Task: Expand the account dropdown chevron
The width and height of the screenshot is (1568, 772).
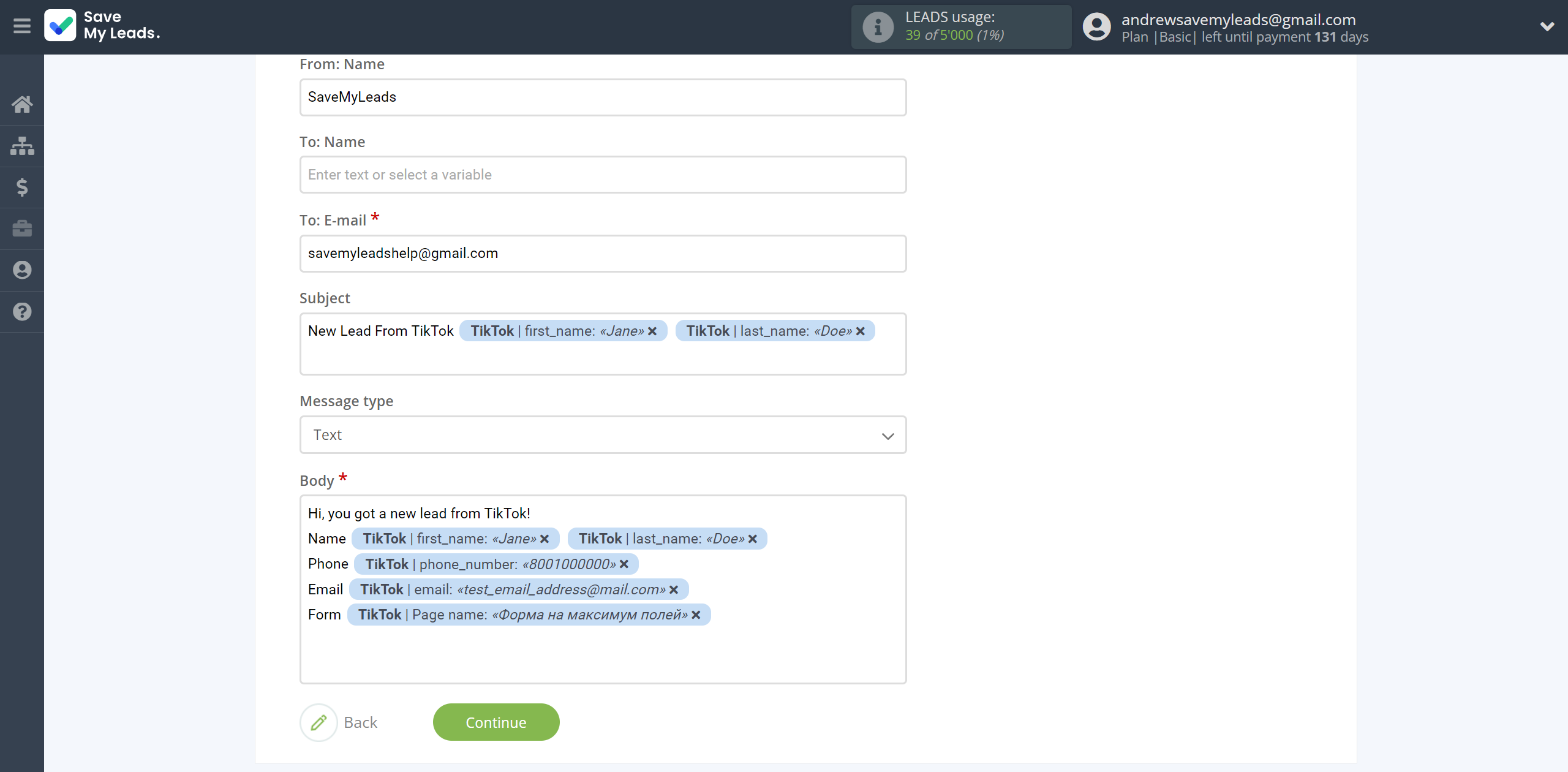Action: click(x=1547, y=26)
